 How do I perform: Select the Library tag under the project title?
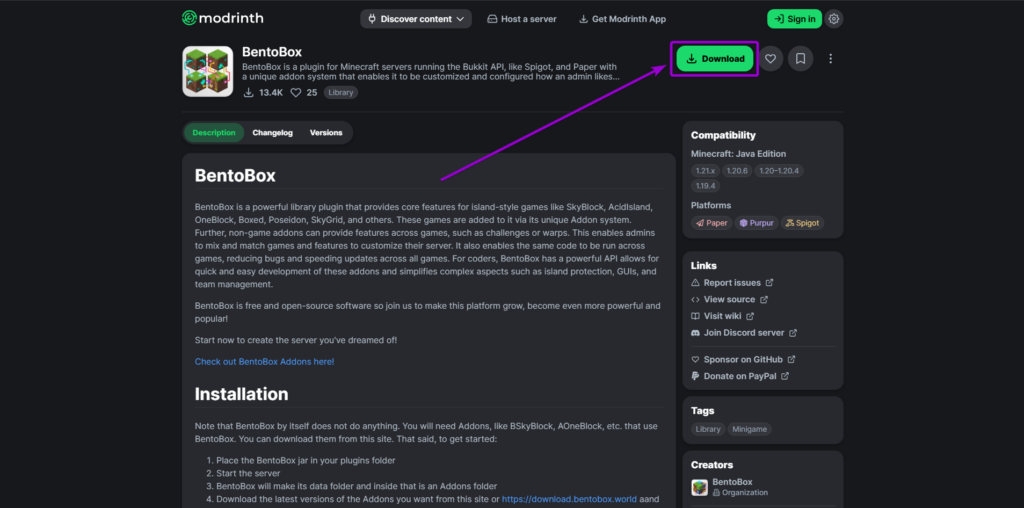(x=341, y=93)
